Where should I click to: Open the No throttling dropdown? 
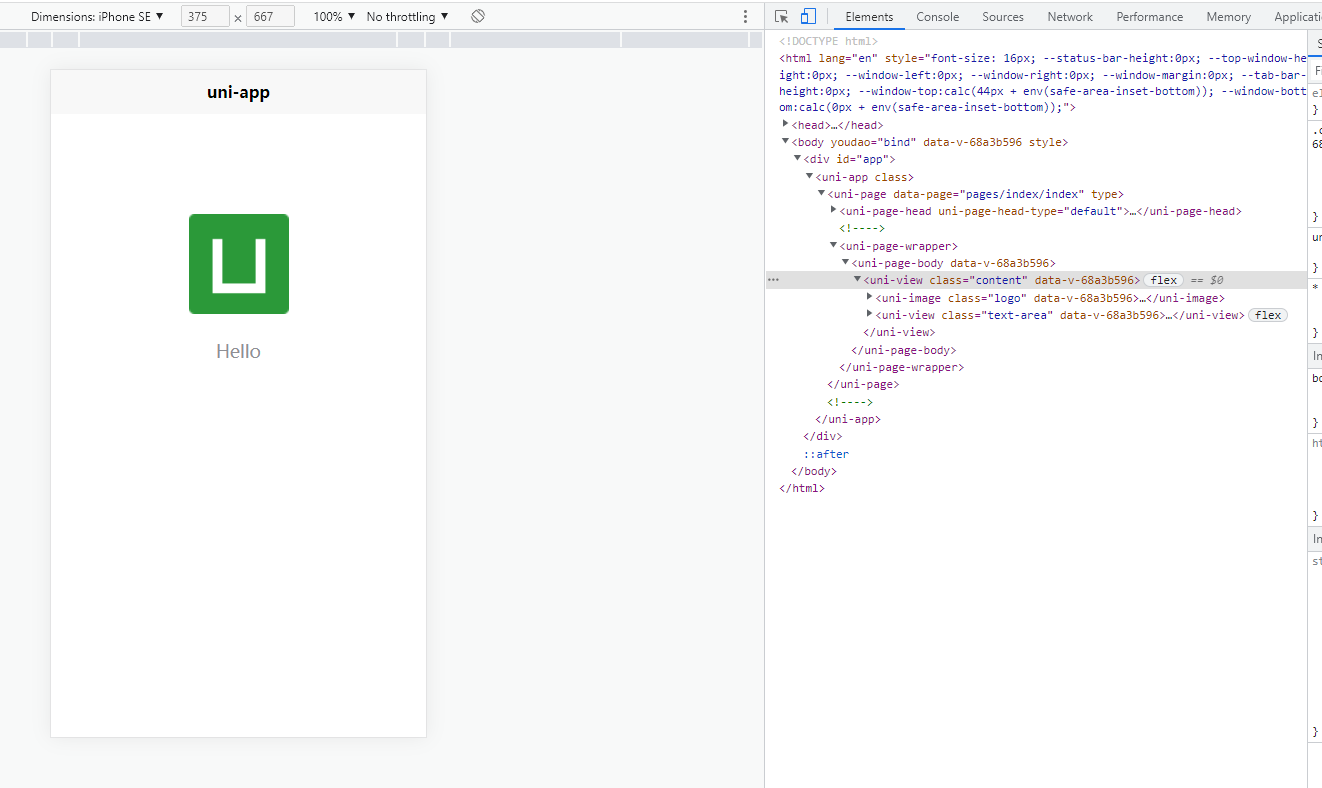click(x=407, y=17)
